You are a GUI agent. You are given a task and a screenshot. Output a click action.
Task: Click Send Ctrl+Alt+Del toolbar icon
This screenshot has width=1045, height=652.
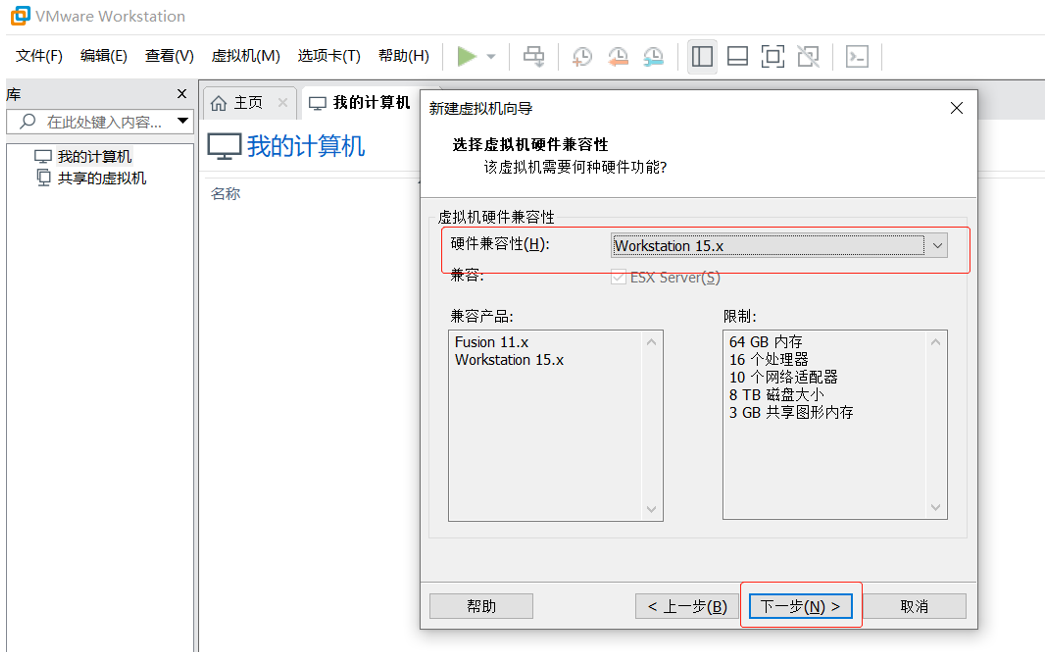click(533, 57)
